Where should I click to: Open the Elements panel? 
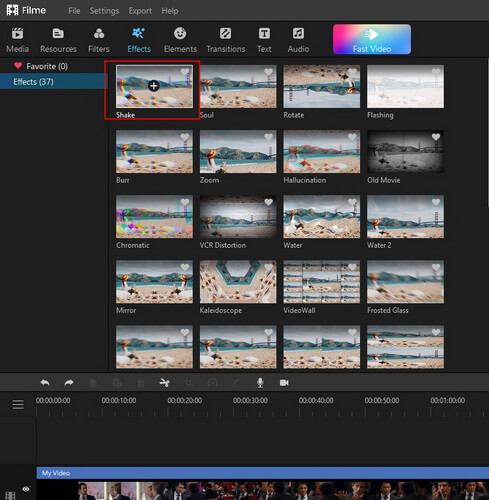(180, 40)
